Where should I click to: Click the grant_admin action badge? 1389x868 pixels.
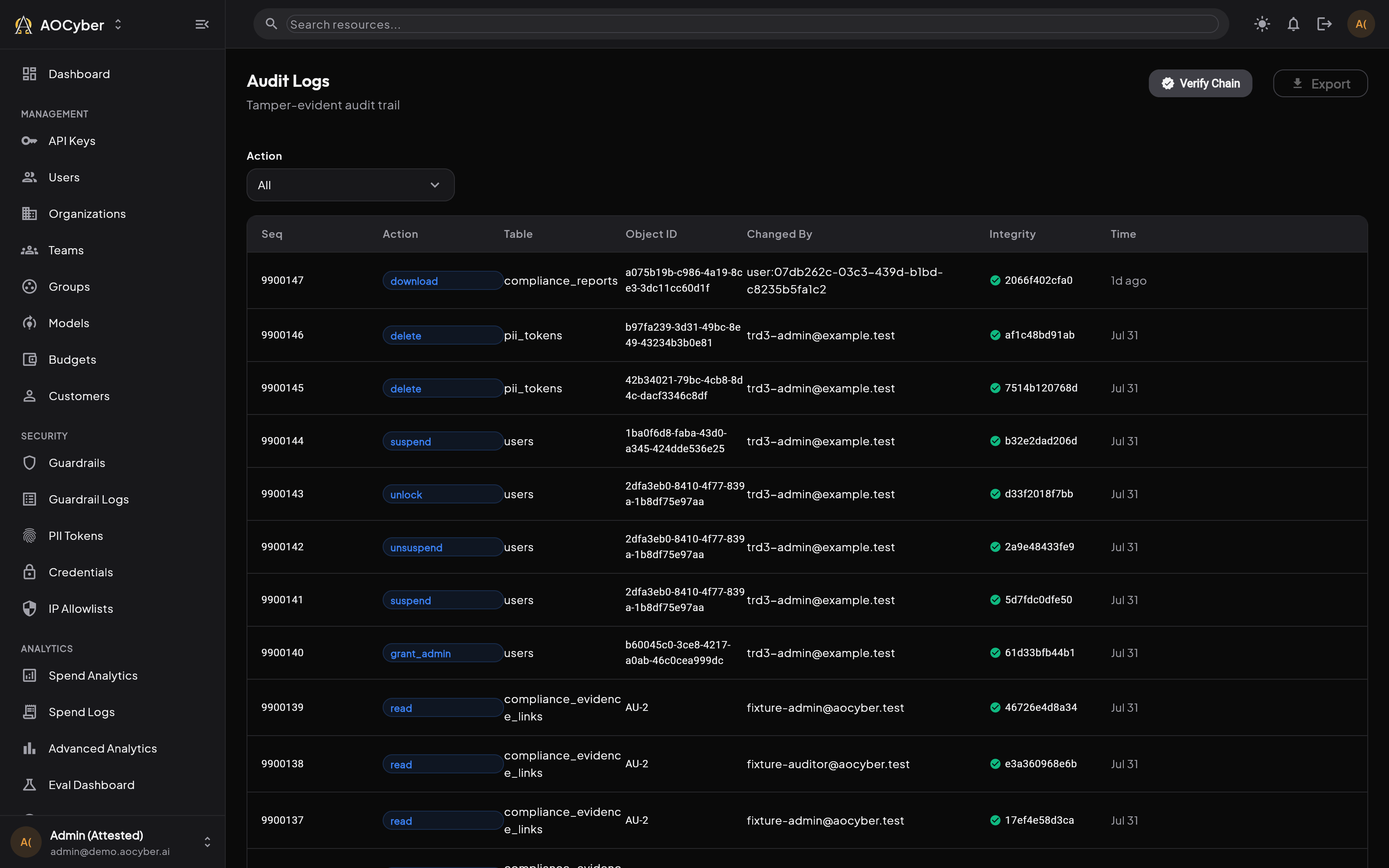tap(443, 653)
